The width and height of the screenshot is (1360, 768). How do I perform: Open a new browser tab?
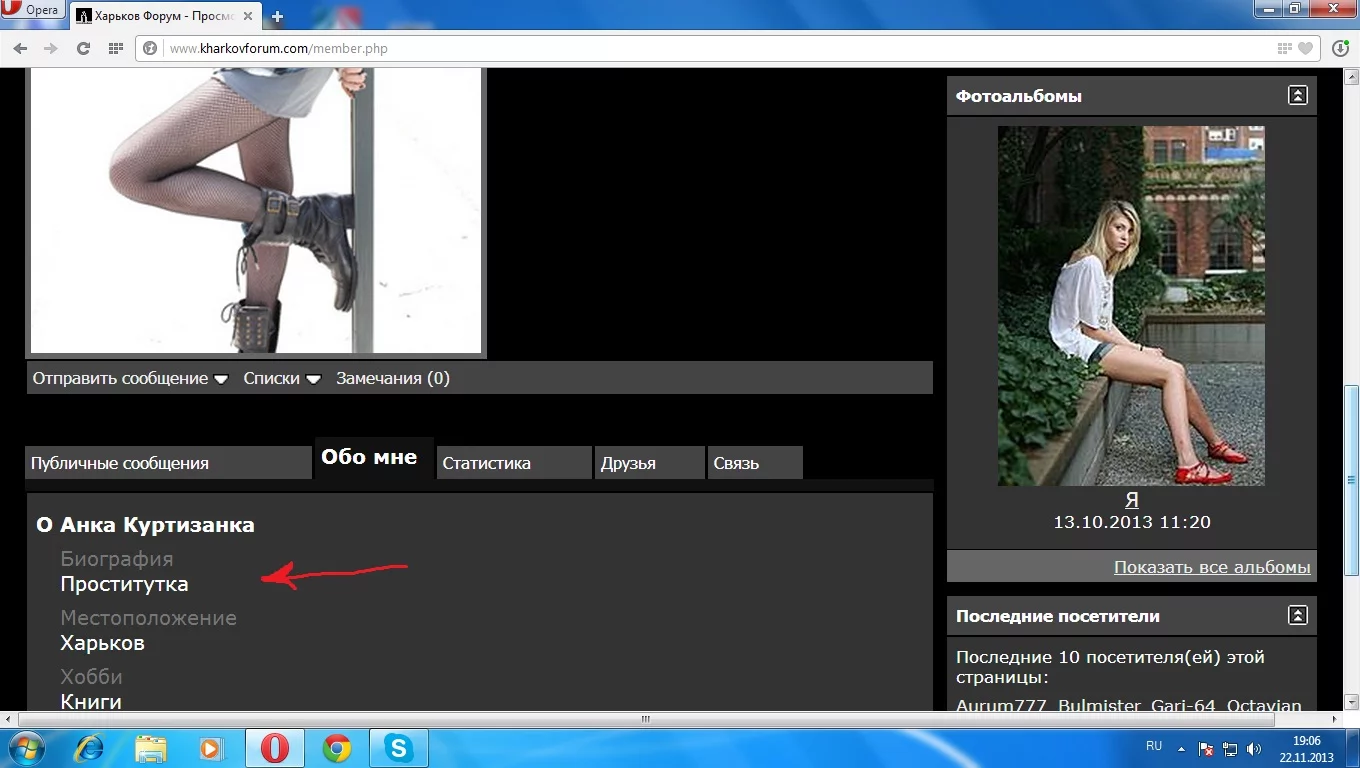coord(277,16)
